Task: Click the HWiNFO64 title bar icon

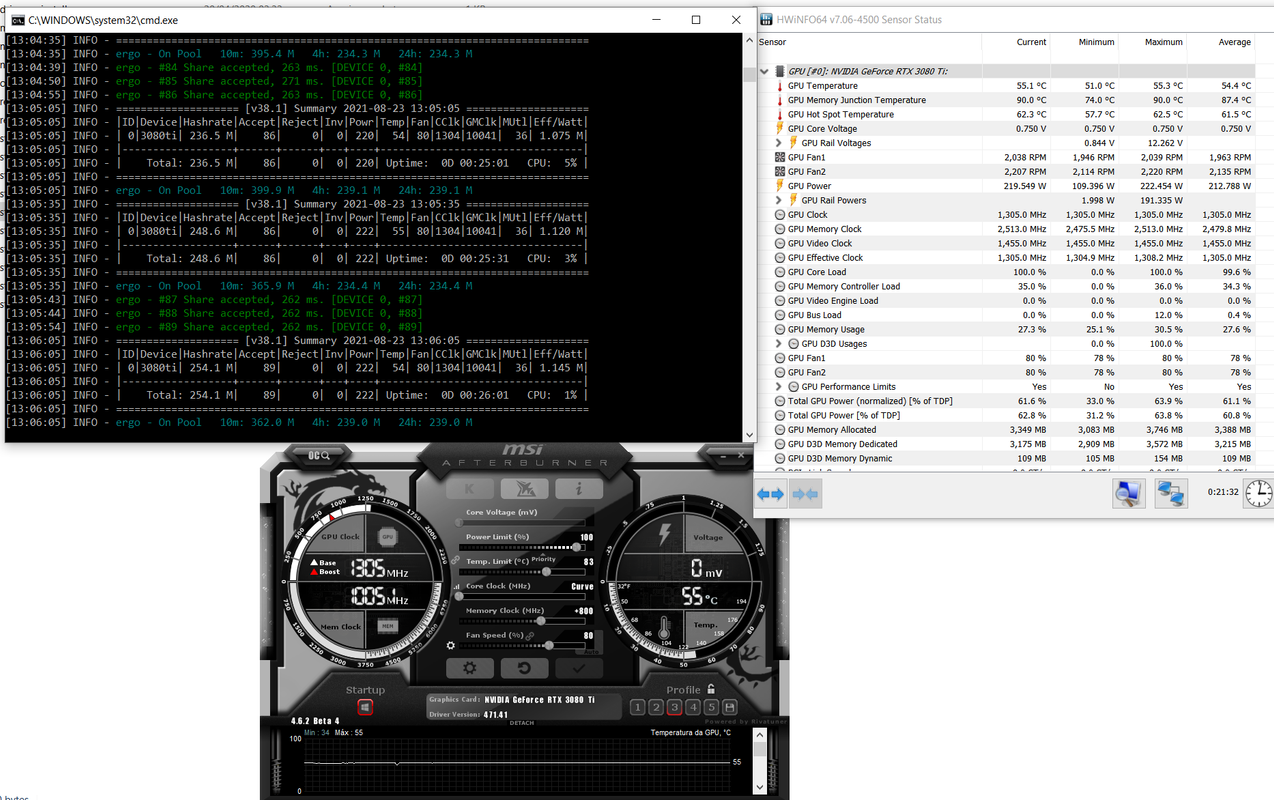Action: [x=766, y=19]
